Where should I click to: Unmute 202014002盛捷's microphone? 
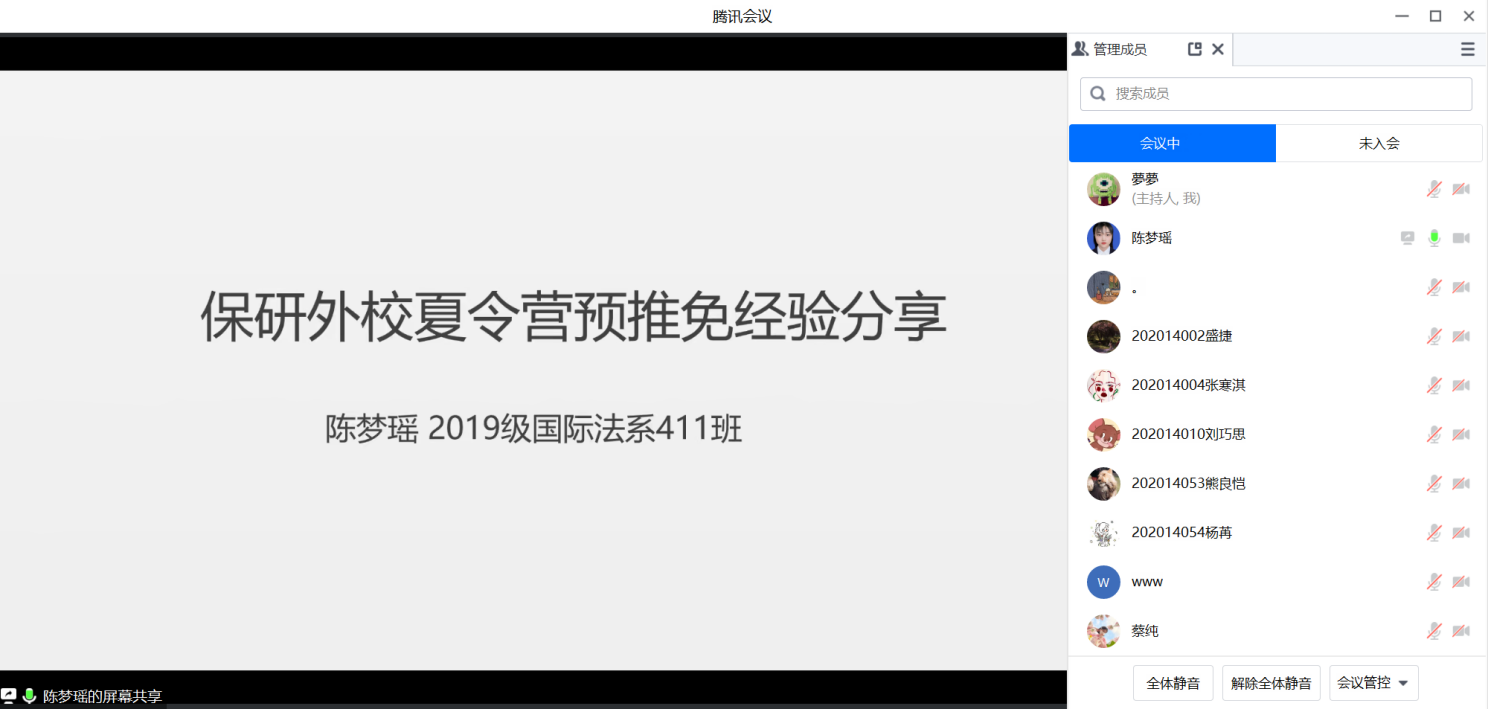pyautogui.click(x=1434, y=336)
